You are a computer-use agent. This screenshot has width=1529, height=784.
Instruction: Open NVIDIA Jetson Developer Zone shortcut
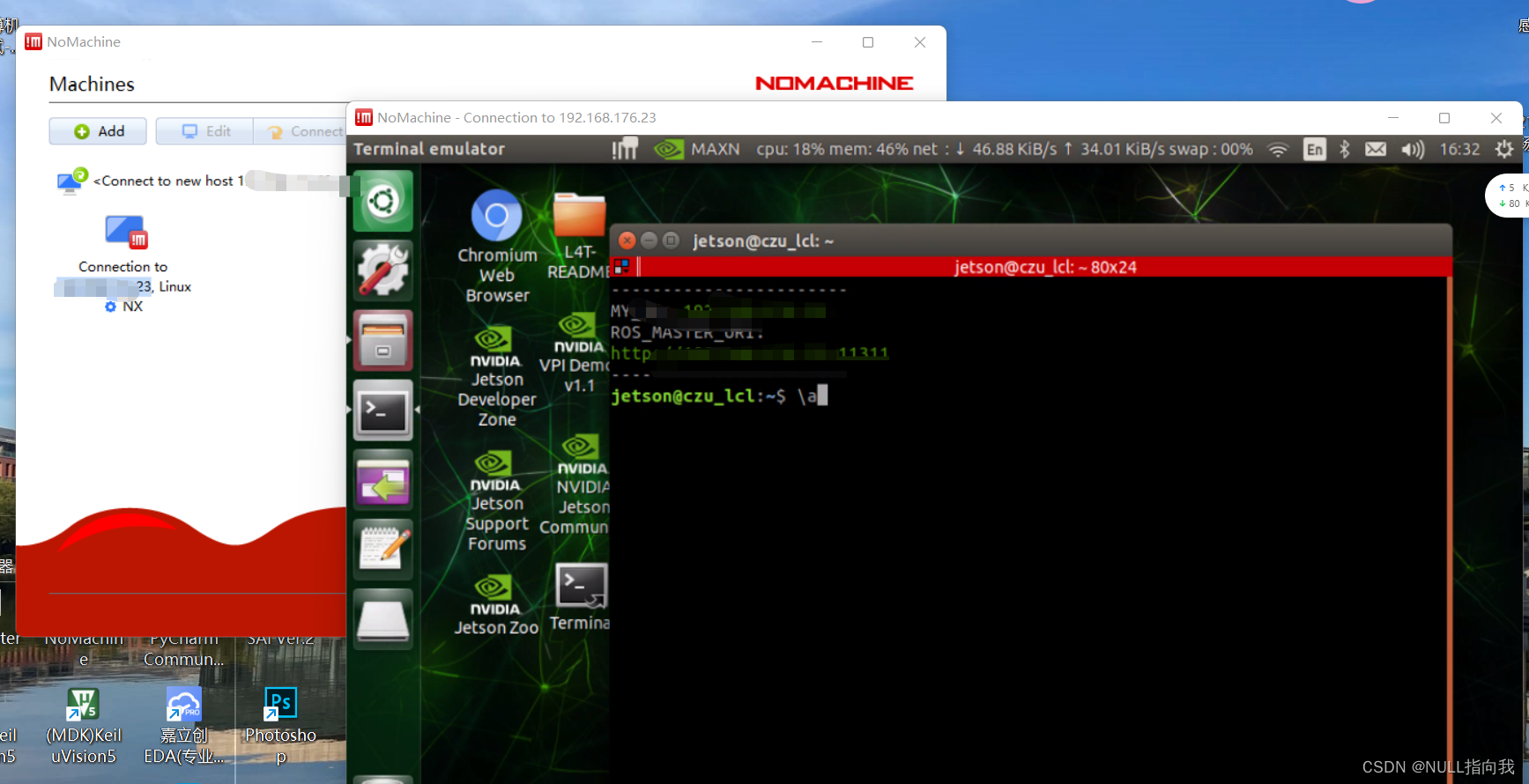pyautogui.click(x=497, y=377)
